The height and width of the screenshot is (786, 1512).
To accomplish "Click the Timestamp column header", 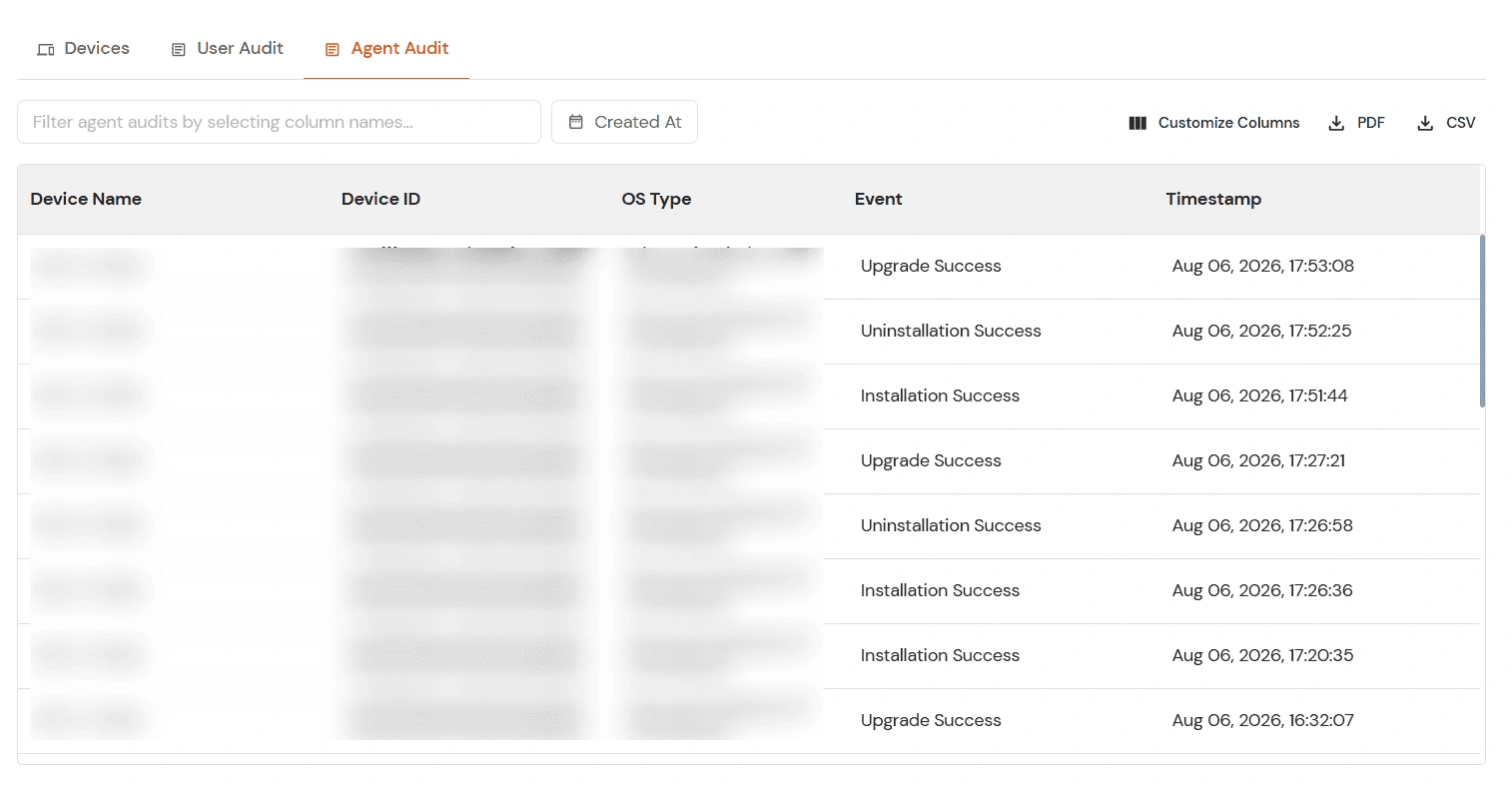I will click(1213, 199).
